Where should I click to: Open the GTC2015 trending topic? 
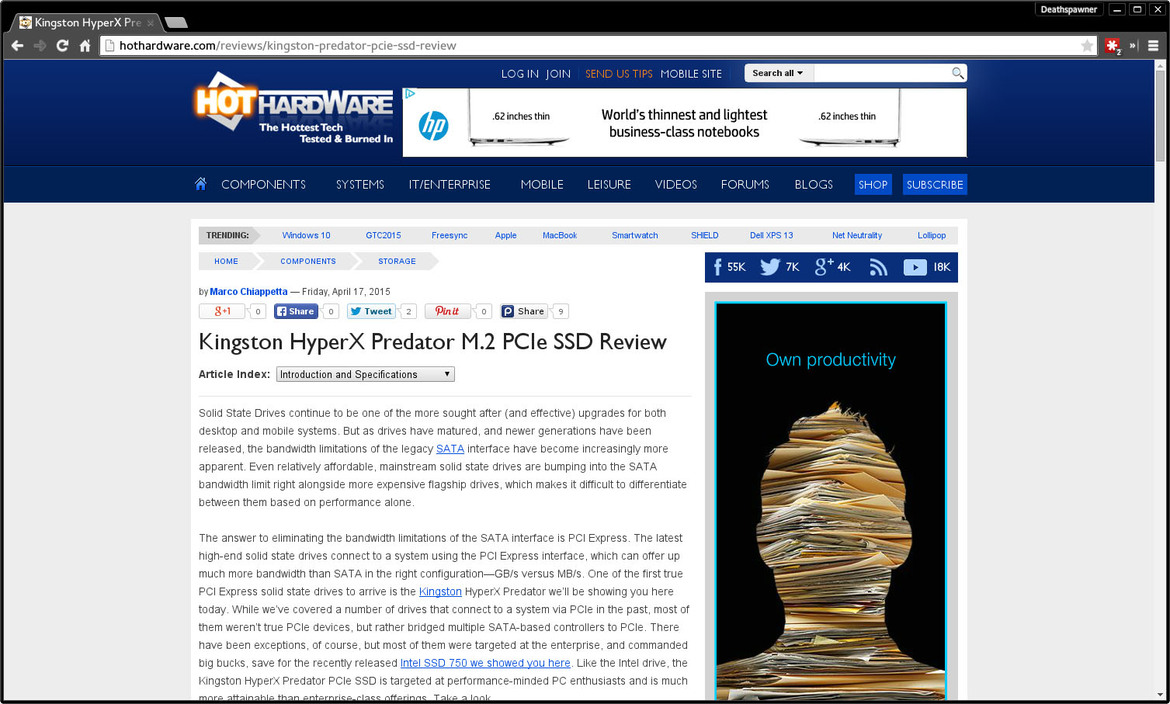coord(383,235)
